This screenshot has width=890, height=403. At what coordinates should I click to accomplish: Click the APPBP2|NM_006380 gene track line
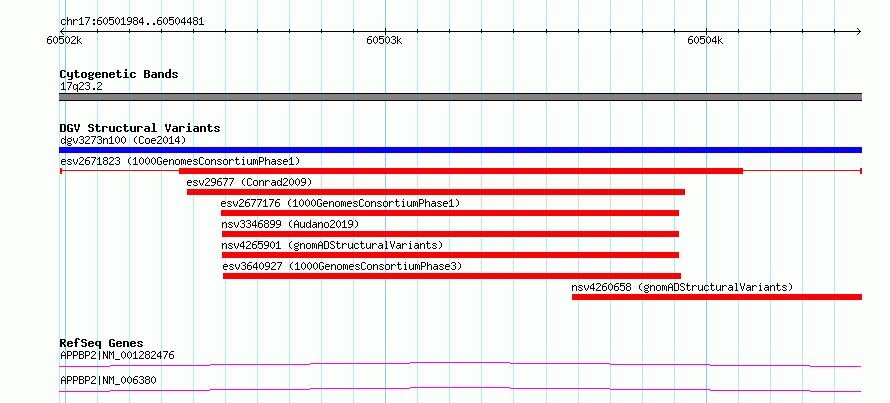(x=460, y=389)
